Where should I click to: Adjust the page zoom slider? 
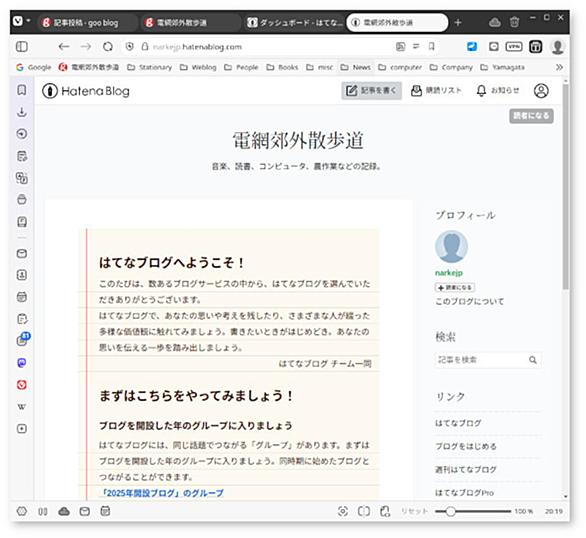tap(473, 511)
